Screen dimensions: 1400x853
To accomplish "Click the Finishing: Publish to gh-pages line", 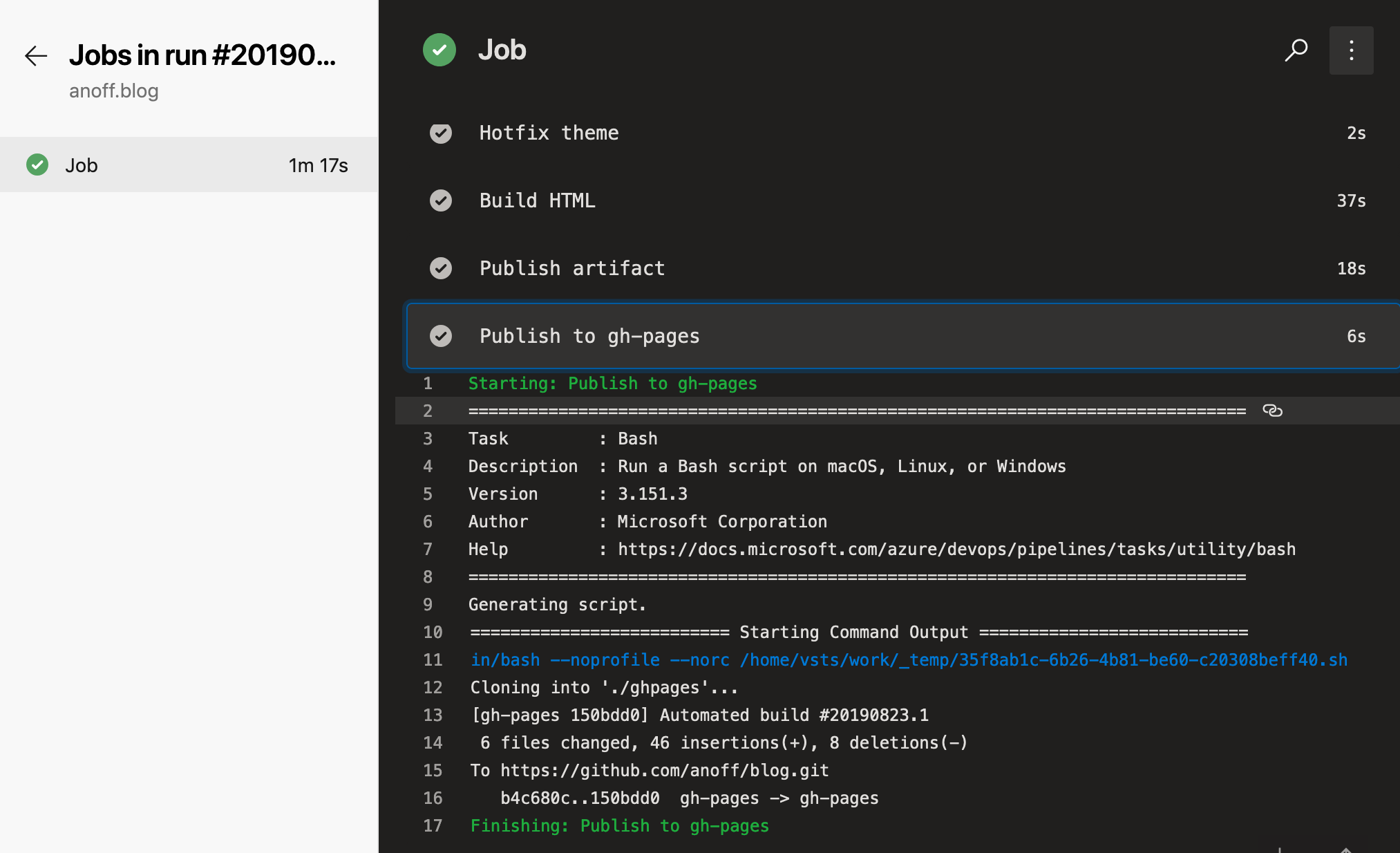I will pos(619,825).
